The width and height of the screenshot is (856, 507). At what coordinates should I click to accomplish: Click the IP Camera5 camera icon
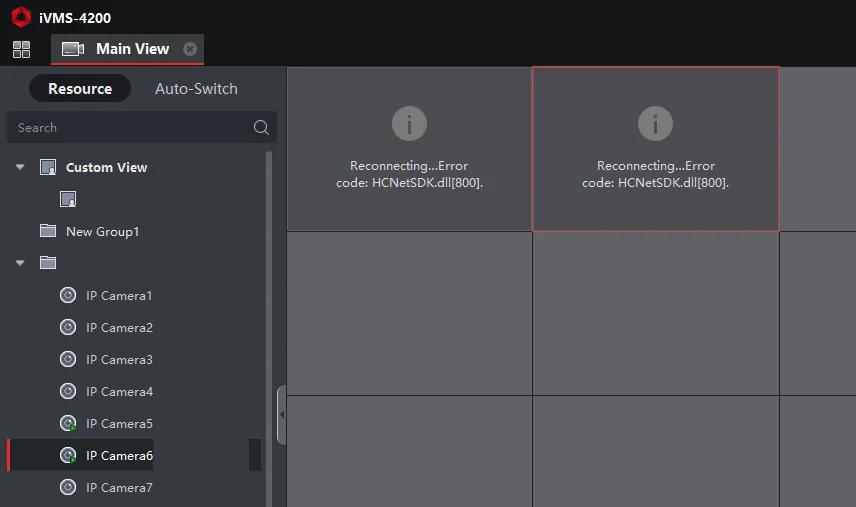click(x=68, y=423)
